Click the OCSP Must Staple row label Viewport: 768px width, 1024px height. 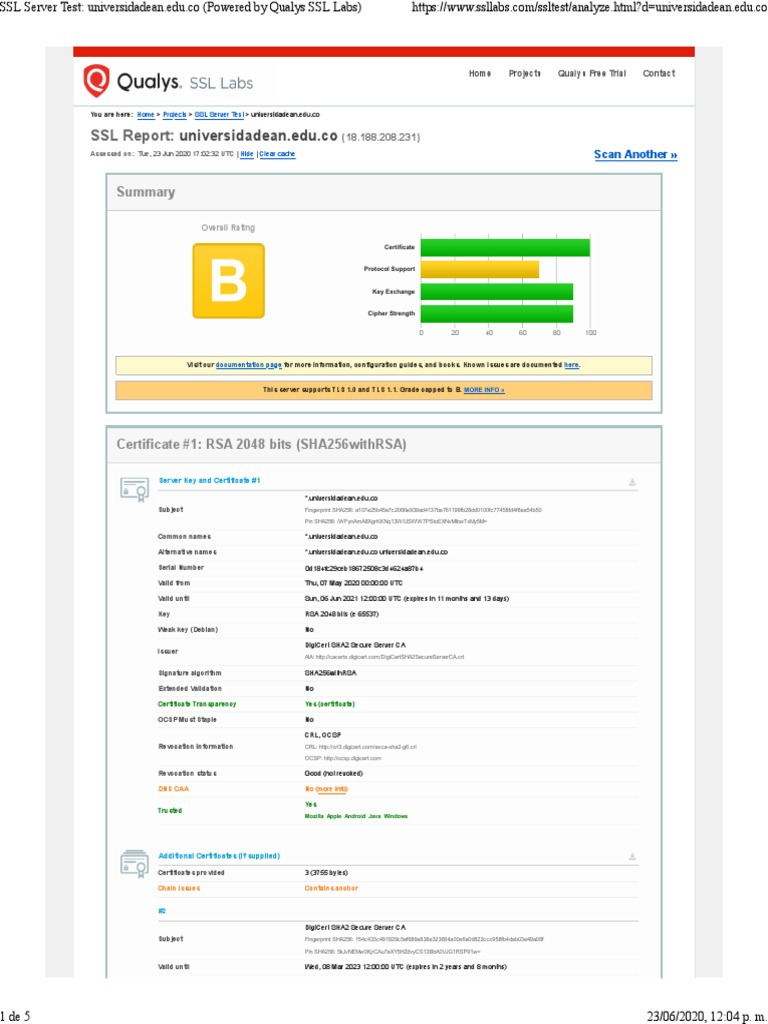187,720
